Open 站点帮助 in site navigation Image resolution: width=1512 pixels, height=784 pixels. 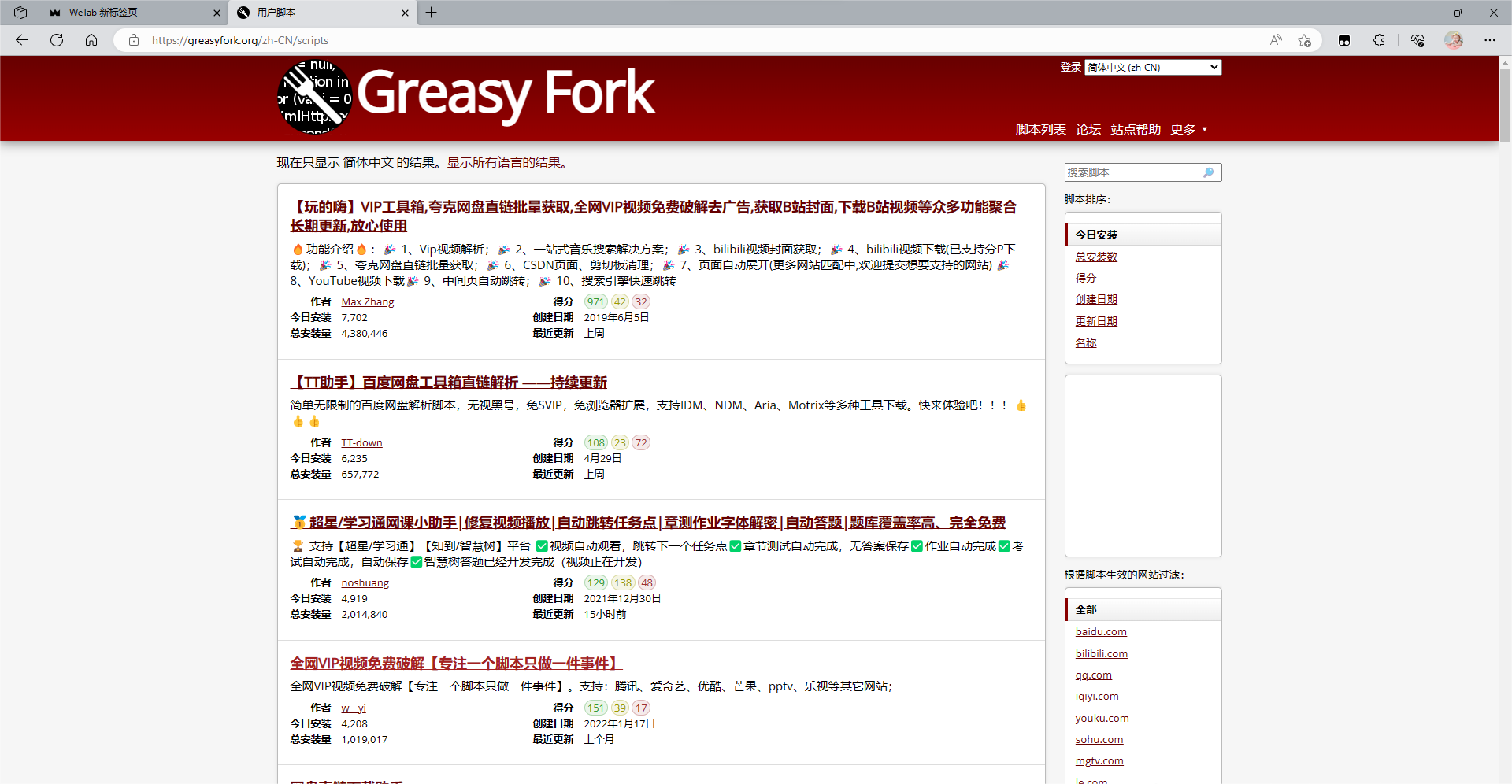[1136, 130]
